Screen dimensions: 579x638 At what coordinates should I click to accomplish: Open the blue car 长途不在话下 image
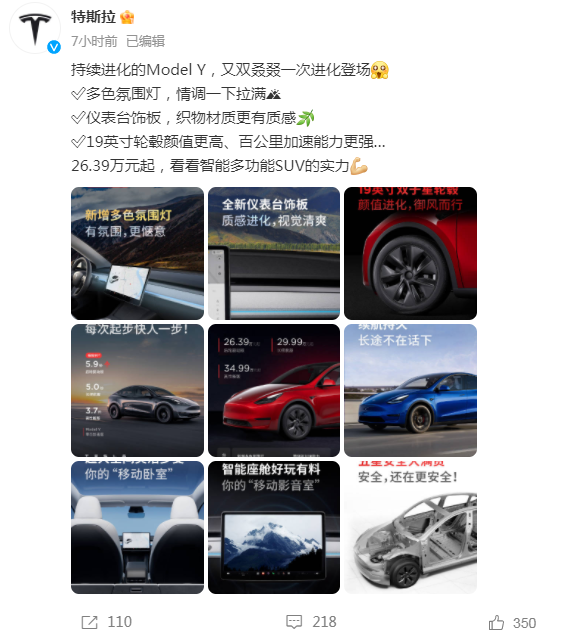[x=410, y=390]
